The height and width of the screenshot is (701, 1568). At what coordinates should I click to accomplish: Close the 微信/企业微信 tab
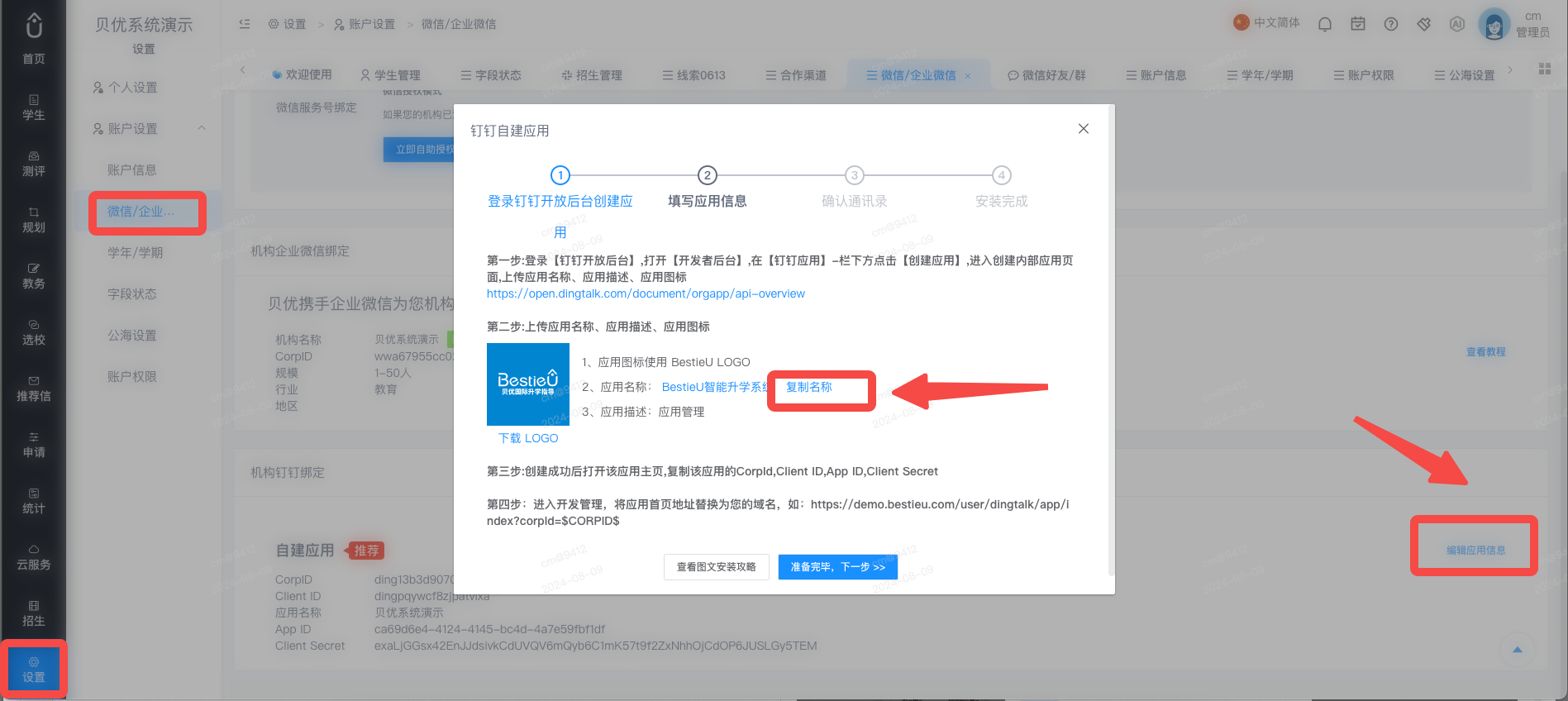click(x=968, y=76)
